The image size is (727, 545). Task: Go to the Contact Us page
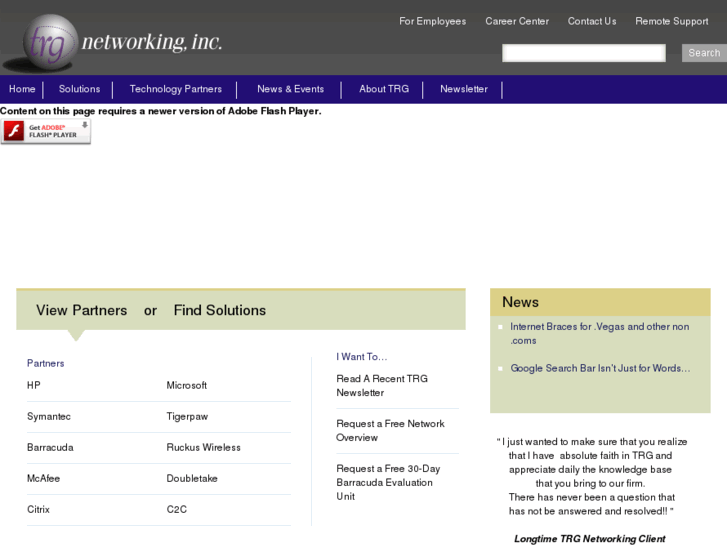(592, 21)
